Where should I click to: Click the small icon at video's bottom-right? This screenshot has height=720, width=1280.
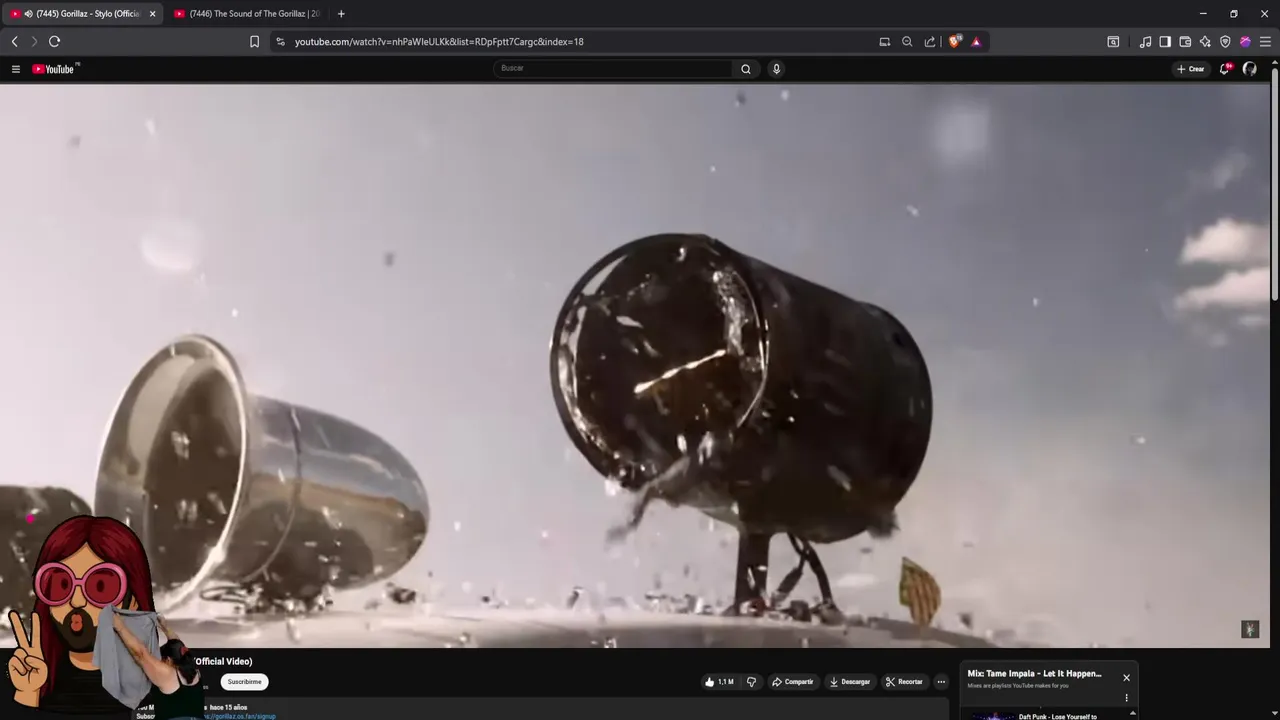pos(1249,629)
